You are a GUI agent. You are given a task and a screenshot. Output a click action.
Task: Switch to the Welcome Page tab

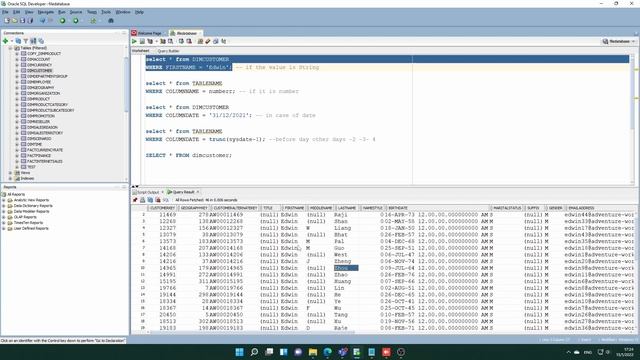[x=149, y=33]
